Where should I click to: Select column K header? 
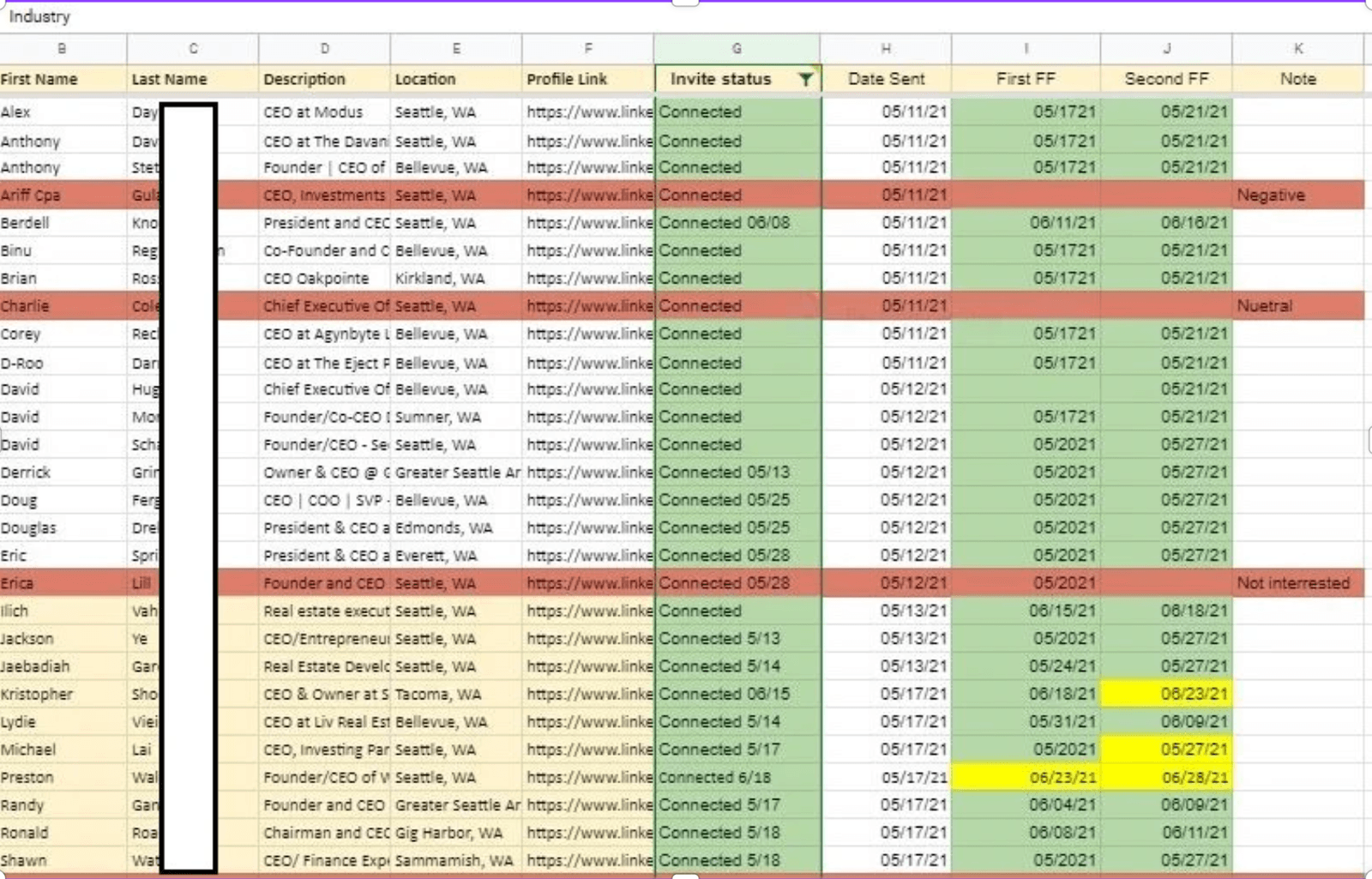click(x=1298, y=49)
